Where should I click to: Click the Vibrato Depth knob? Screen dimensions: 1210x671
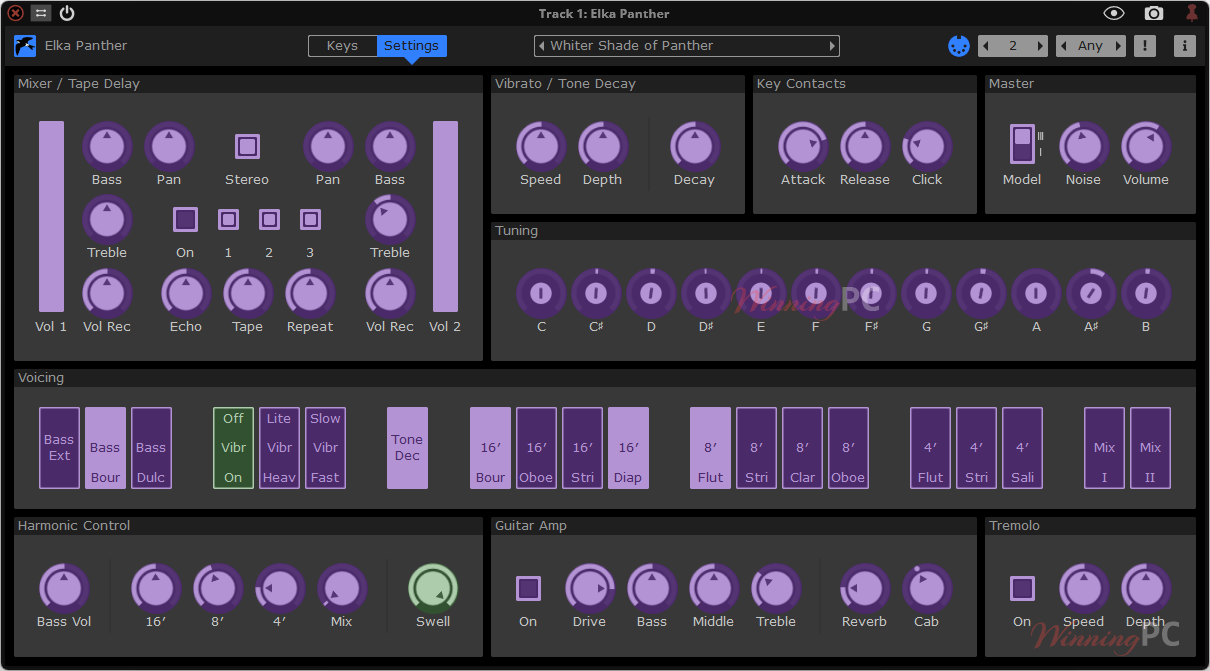coord(603,146)
